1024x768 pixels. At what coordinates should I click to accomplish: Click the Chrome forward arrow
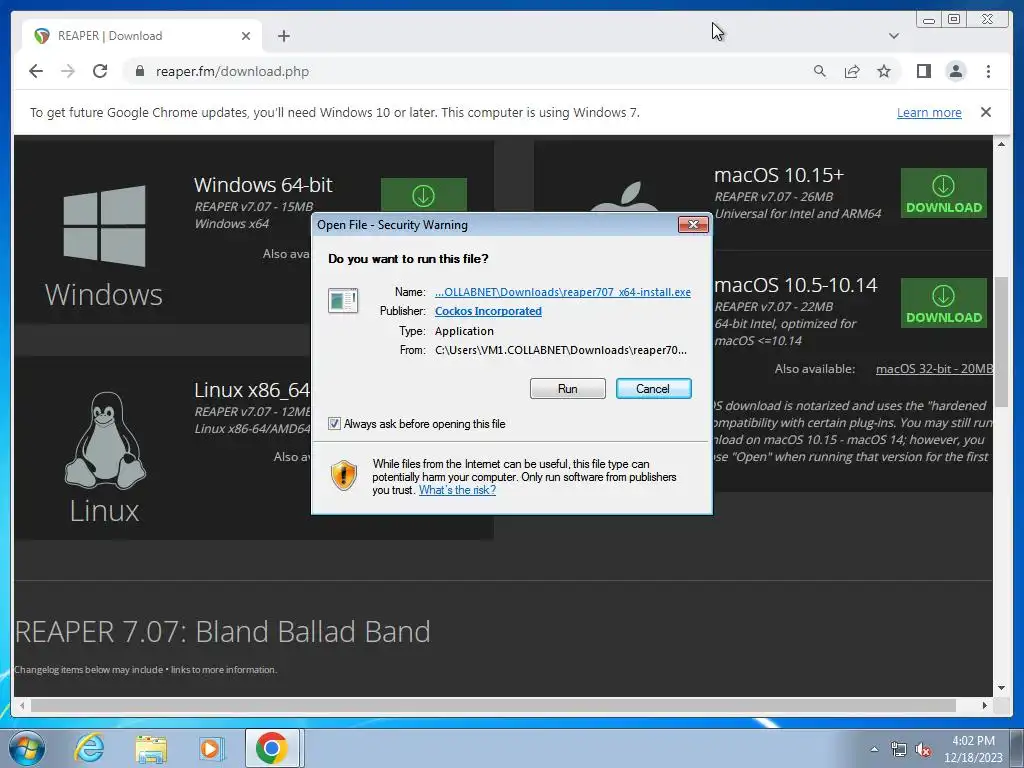pyautogui.click(x=68, y=71)
